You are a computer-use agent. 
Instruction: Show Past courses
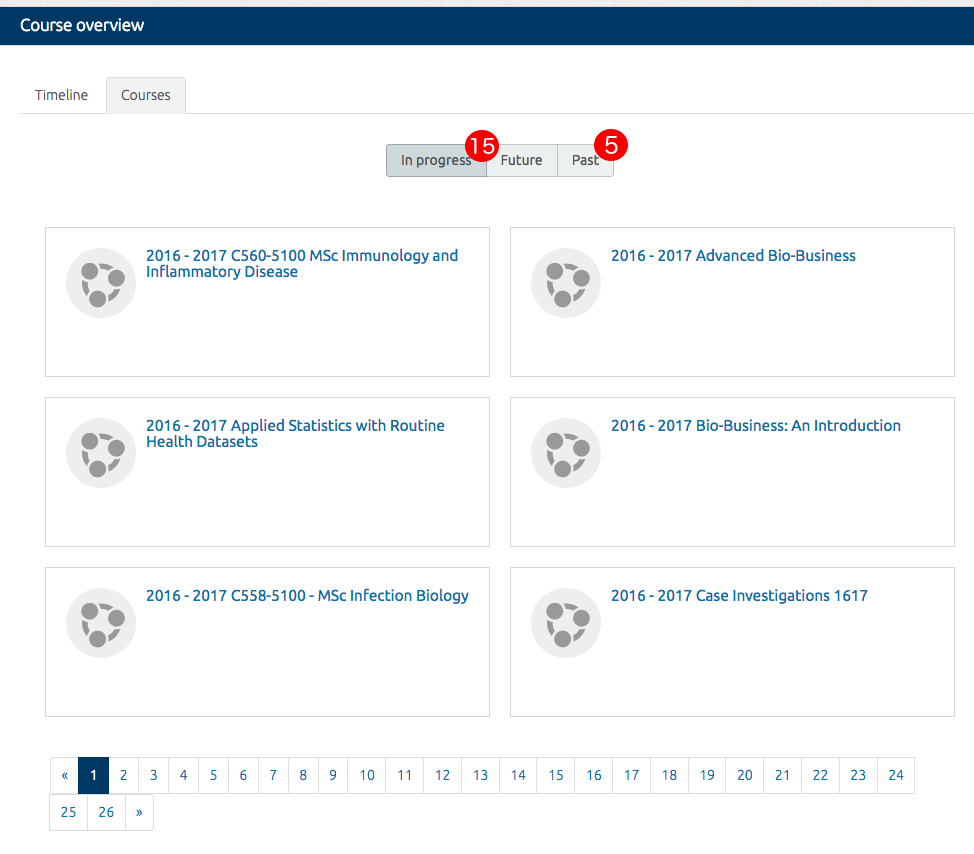[585, 160]
